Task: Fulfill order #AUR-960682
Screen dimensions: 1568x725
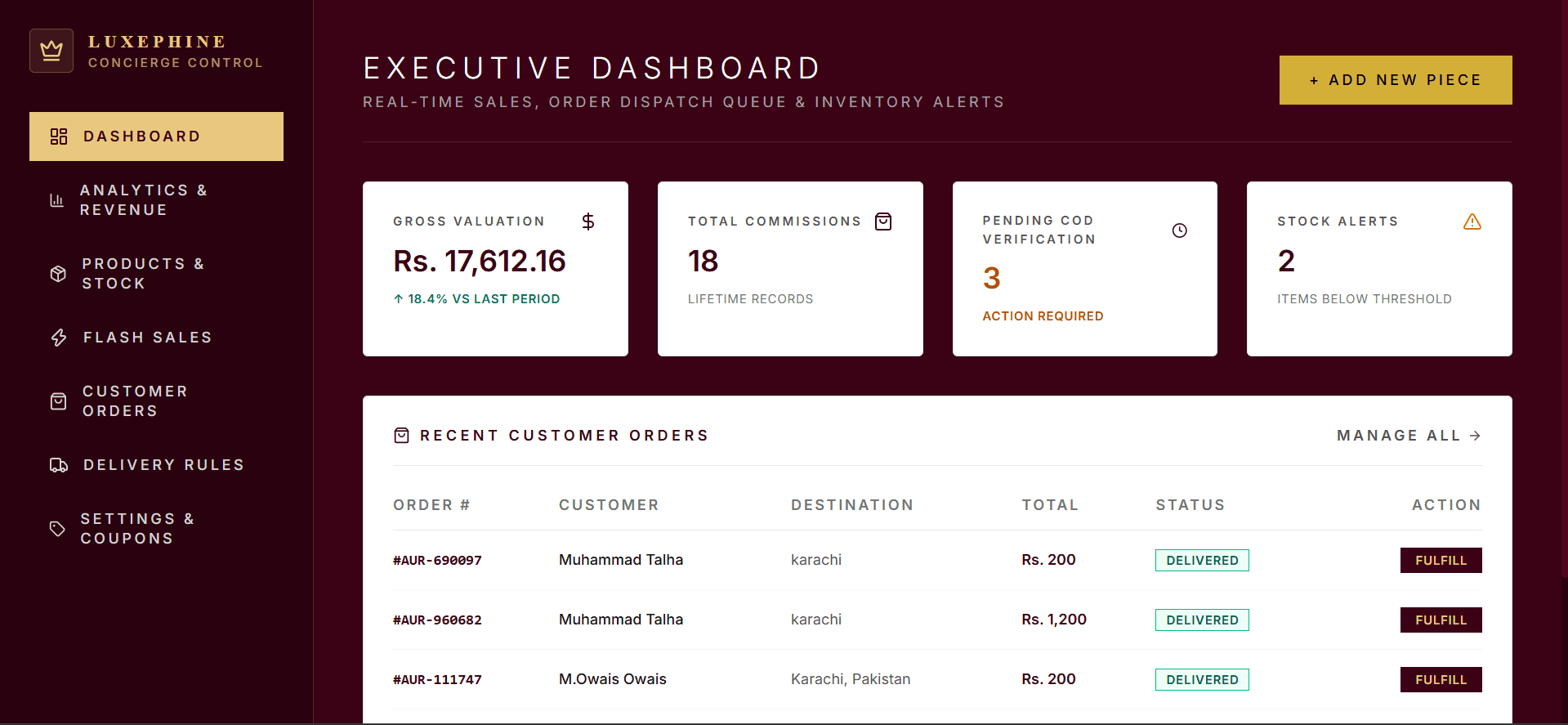Action: [1441, 620]
